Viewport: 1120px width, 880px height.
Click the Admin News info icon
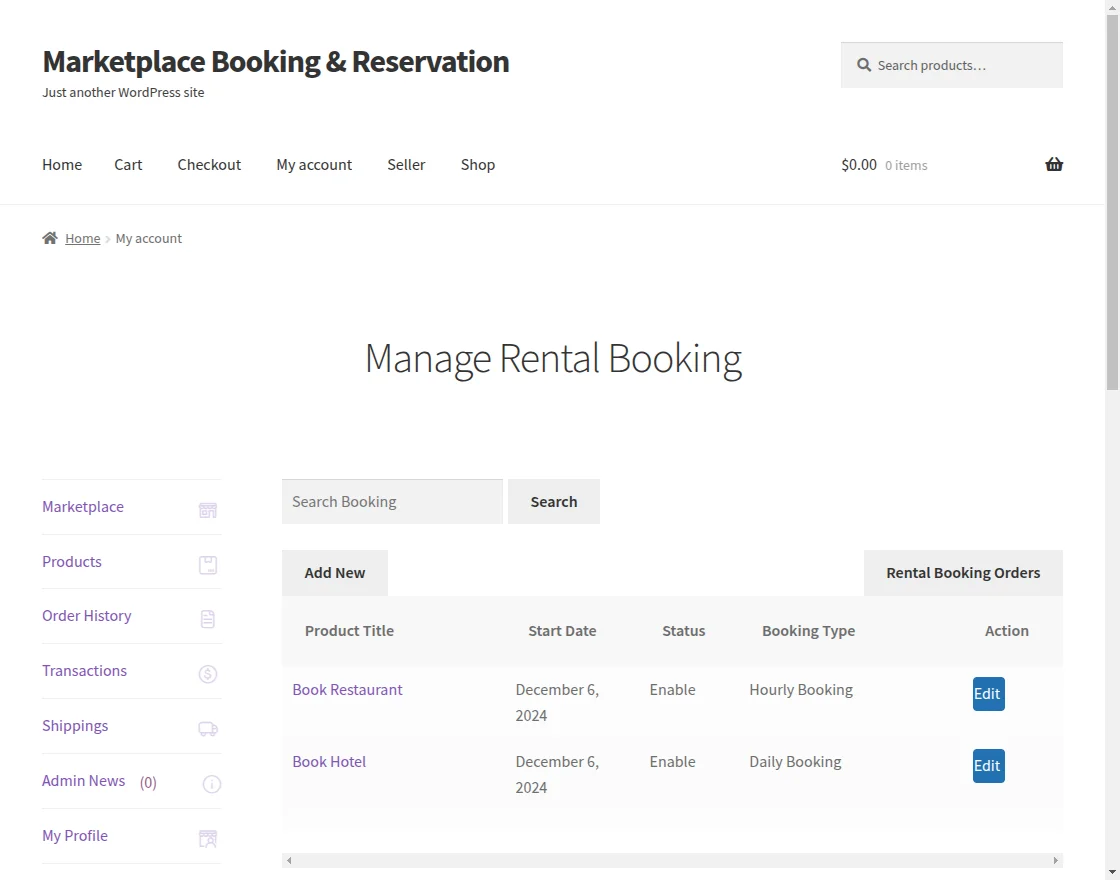(211, 784)
